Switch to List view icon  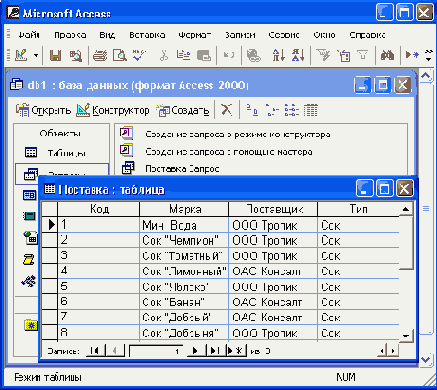[292, 110]
